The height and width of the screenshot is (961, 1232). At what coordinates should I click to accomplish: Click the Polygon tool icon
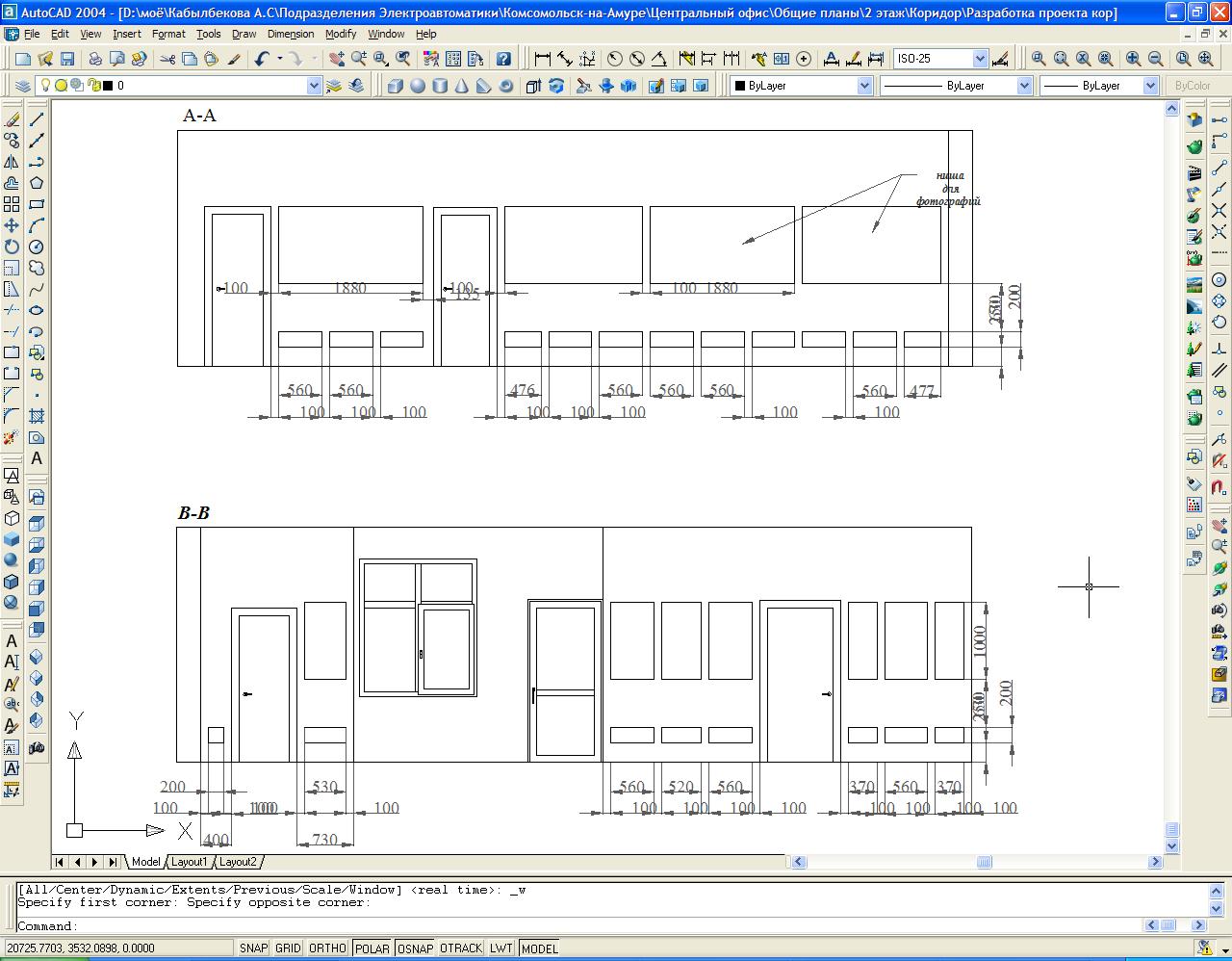(37, 183)
